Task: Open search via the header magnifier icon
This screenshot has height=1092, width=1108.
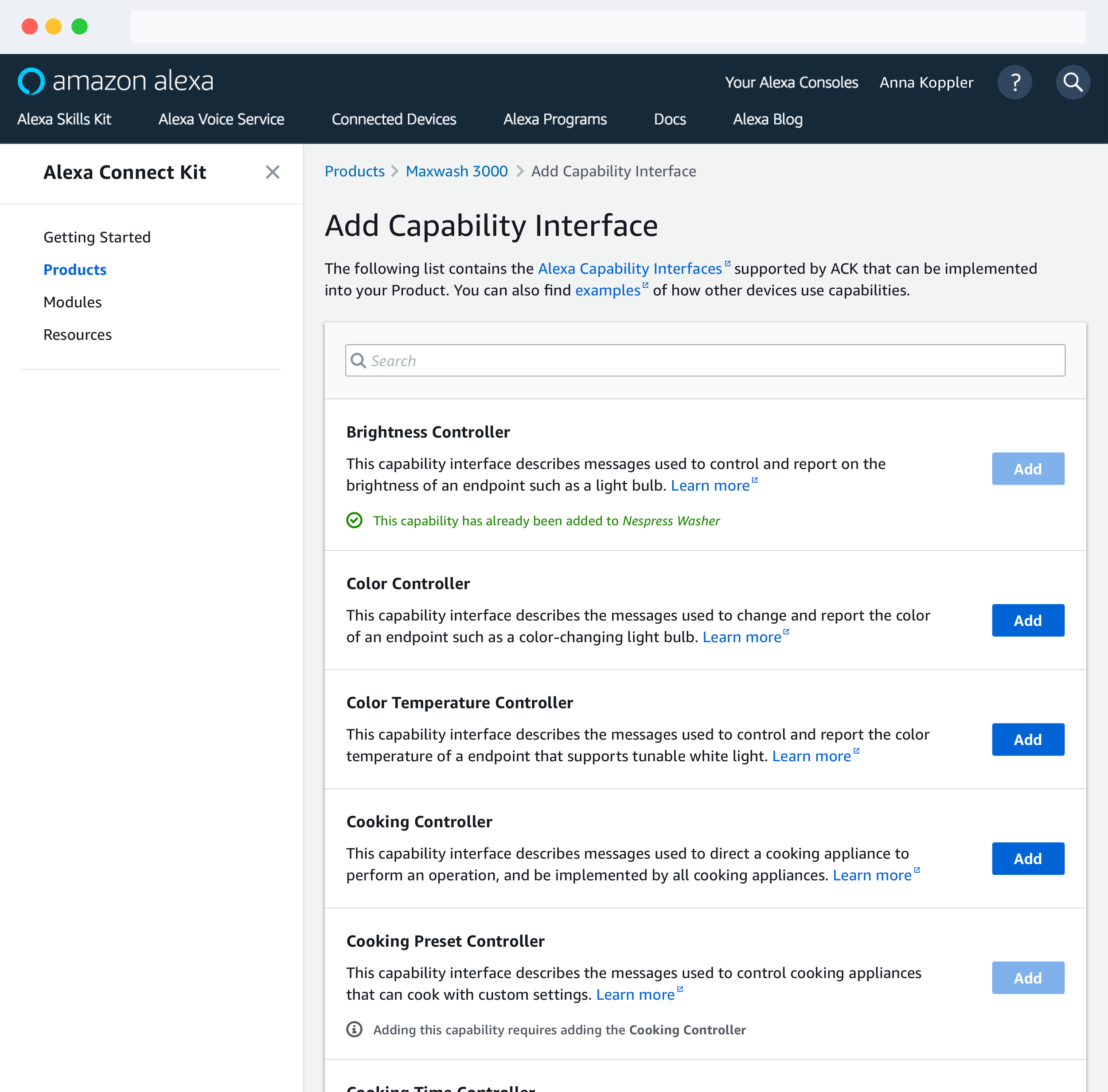Action: 1073,82
